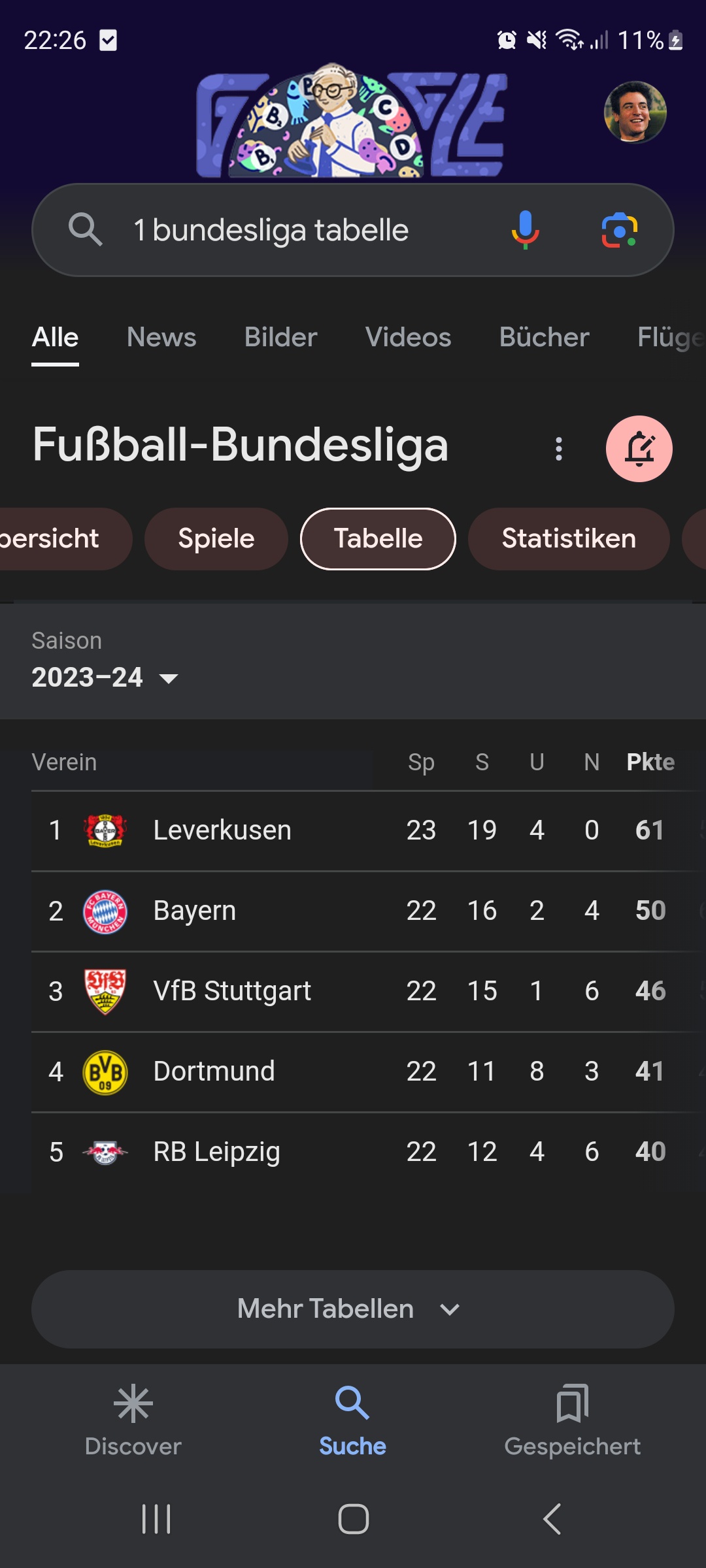Image resolution: width=706 pixels, height=1568 pixels.
Task: Open the Saison 2023–24 dropdown
Action: pos(105,678)
